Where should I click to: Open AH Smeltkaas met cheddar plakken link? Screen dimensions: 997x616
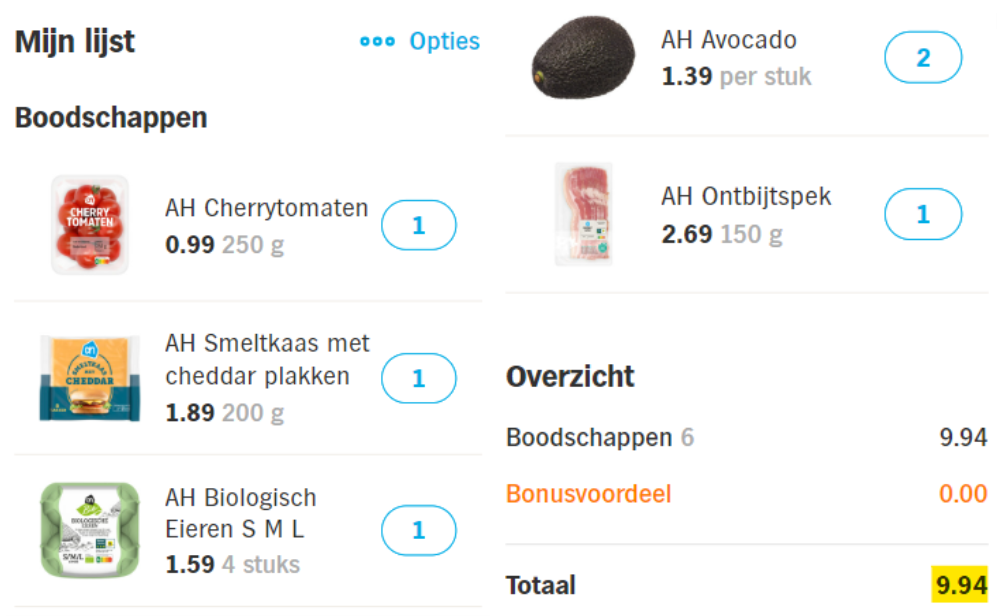pyautogui.click(x=267, y=359)
